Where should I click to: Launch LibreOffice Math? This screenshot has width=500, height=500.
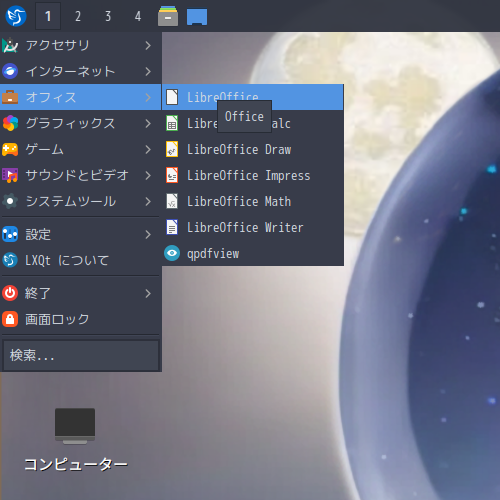click(253, 201)
